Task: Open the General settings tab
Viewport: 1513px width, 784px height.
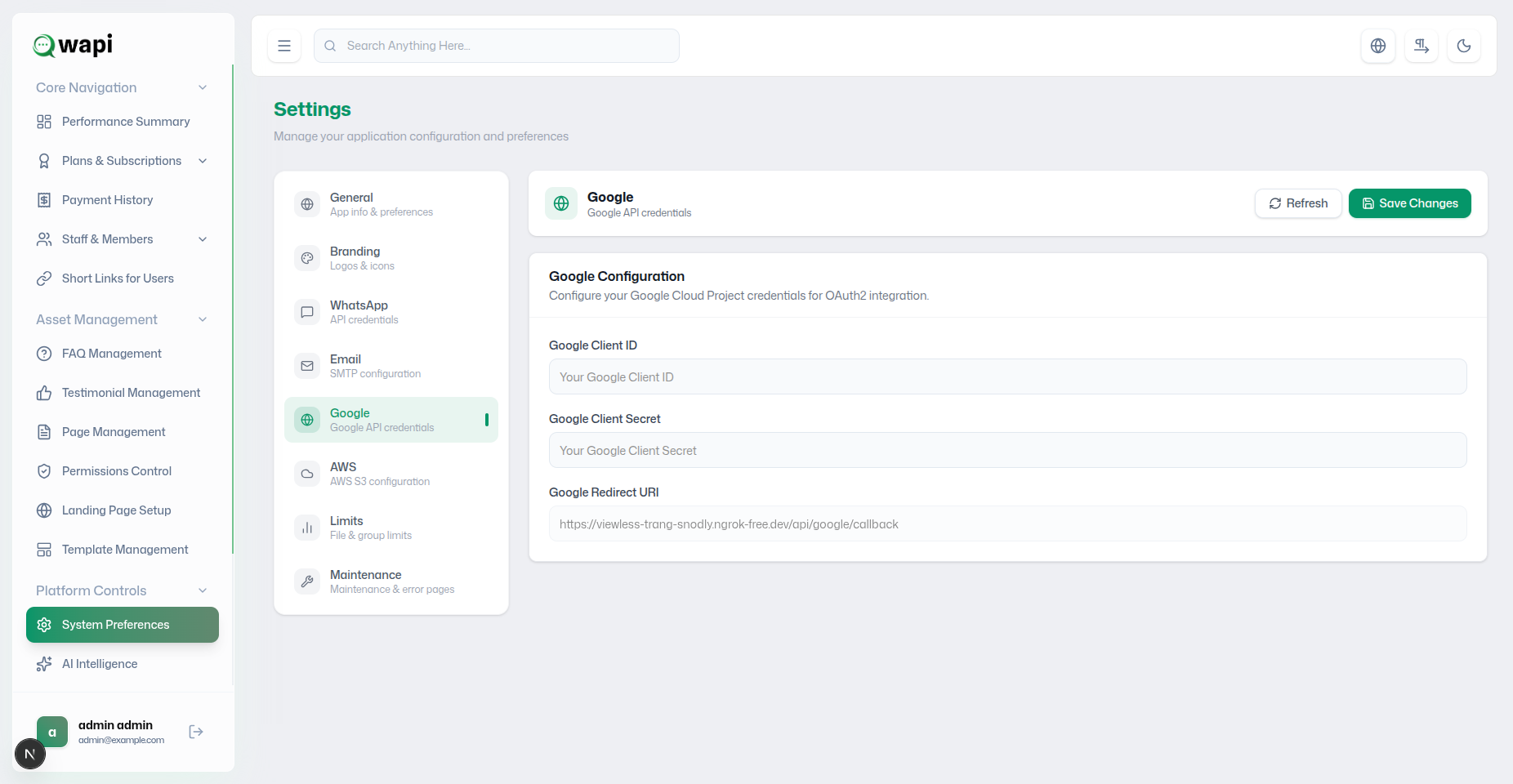Action: (391, 204)
